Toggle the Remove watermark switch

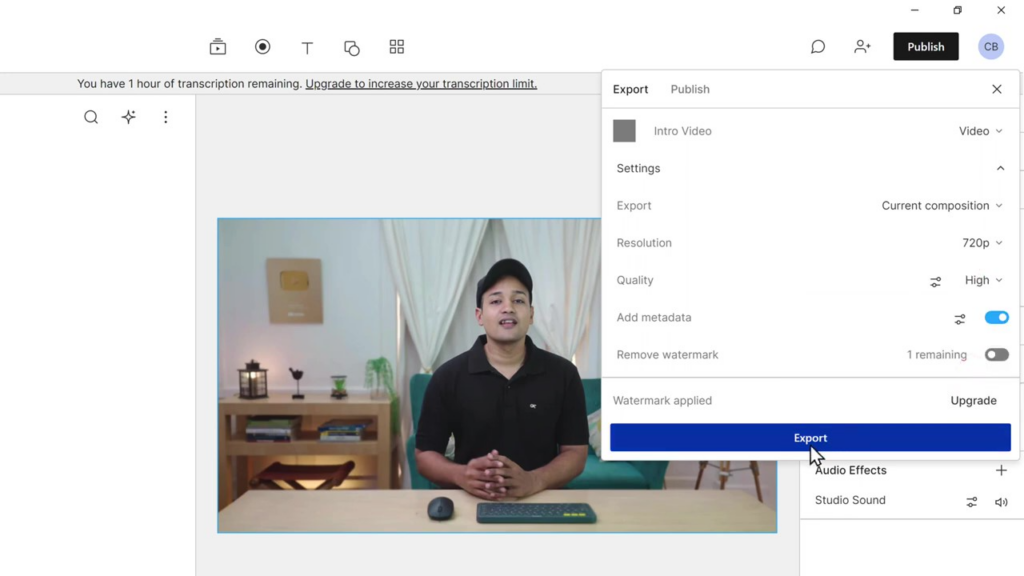[x=997, y=355]
